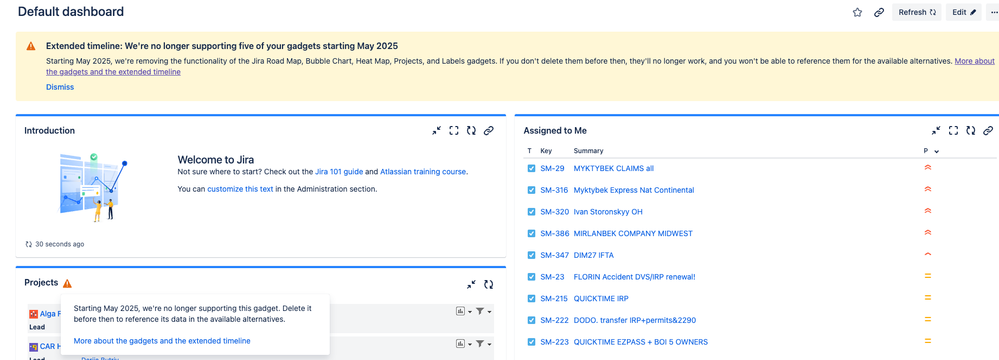The width and height of the screenshot is (999, 360).
Task: Refresh the Assigned to Me gadget
Action: point(970,131)
